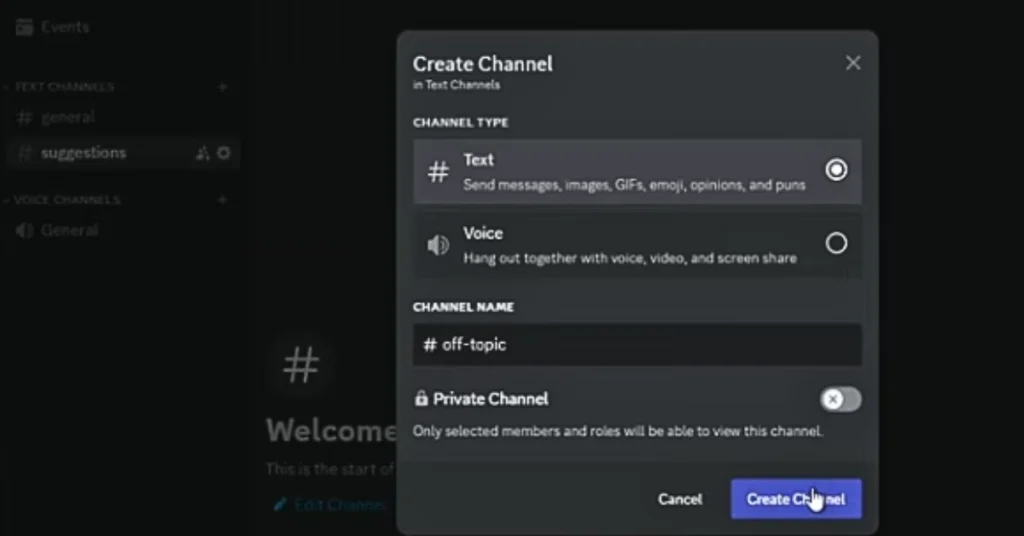The height and width of the screenshot is (536, 1024).
Task: Cancel the channel creation dialog
Action: 680,499
